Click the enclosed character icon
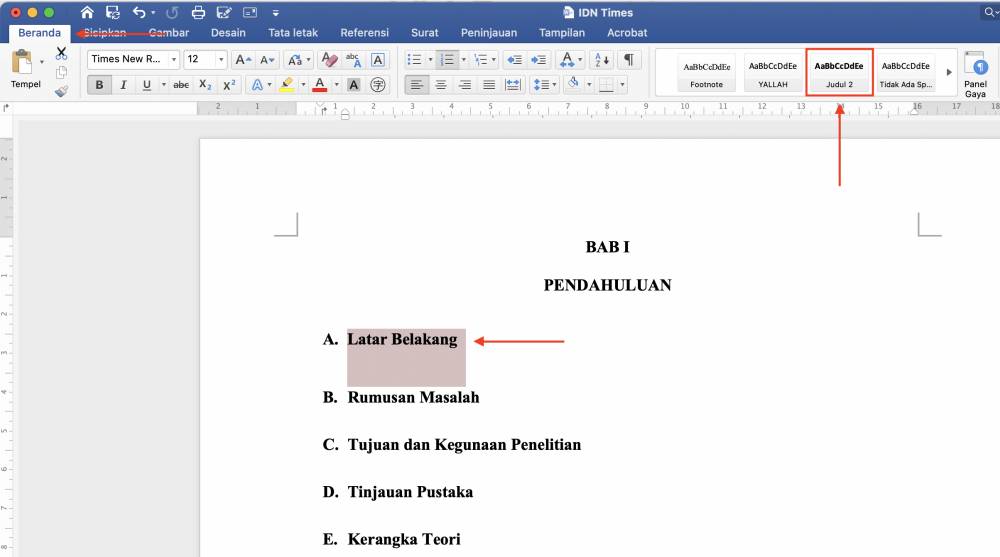 378,84
